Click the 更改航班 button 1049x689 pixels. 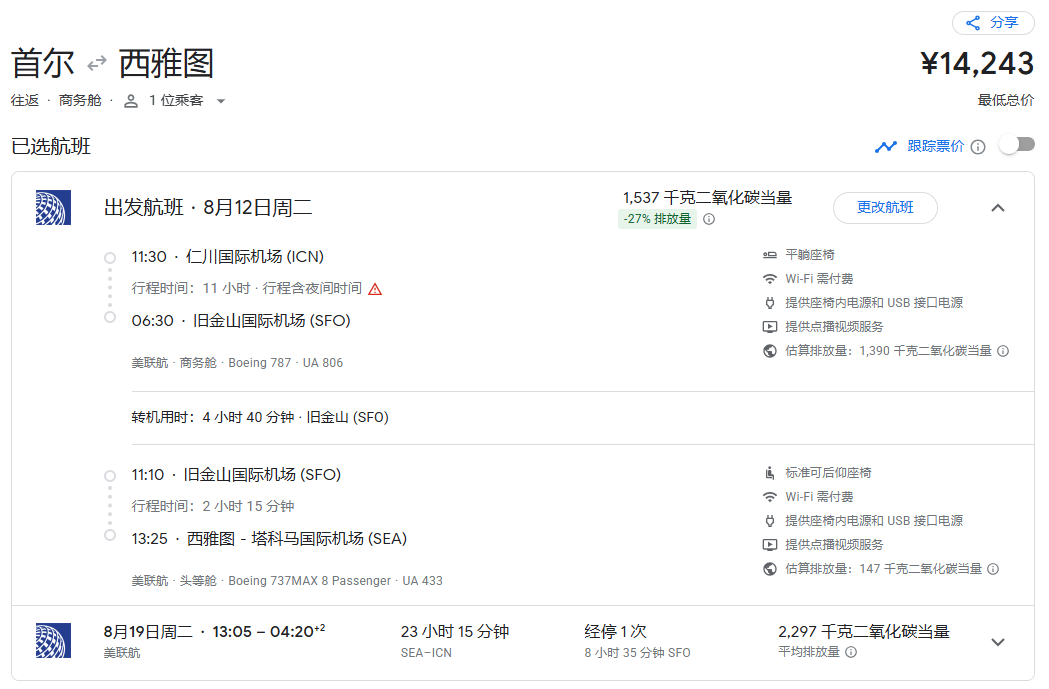[885, 207]
